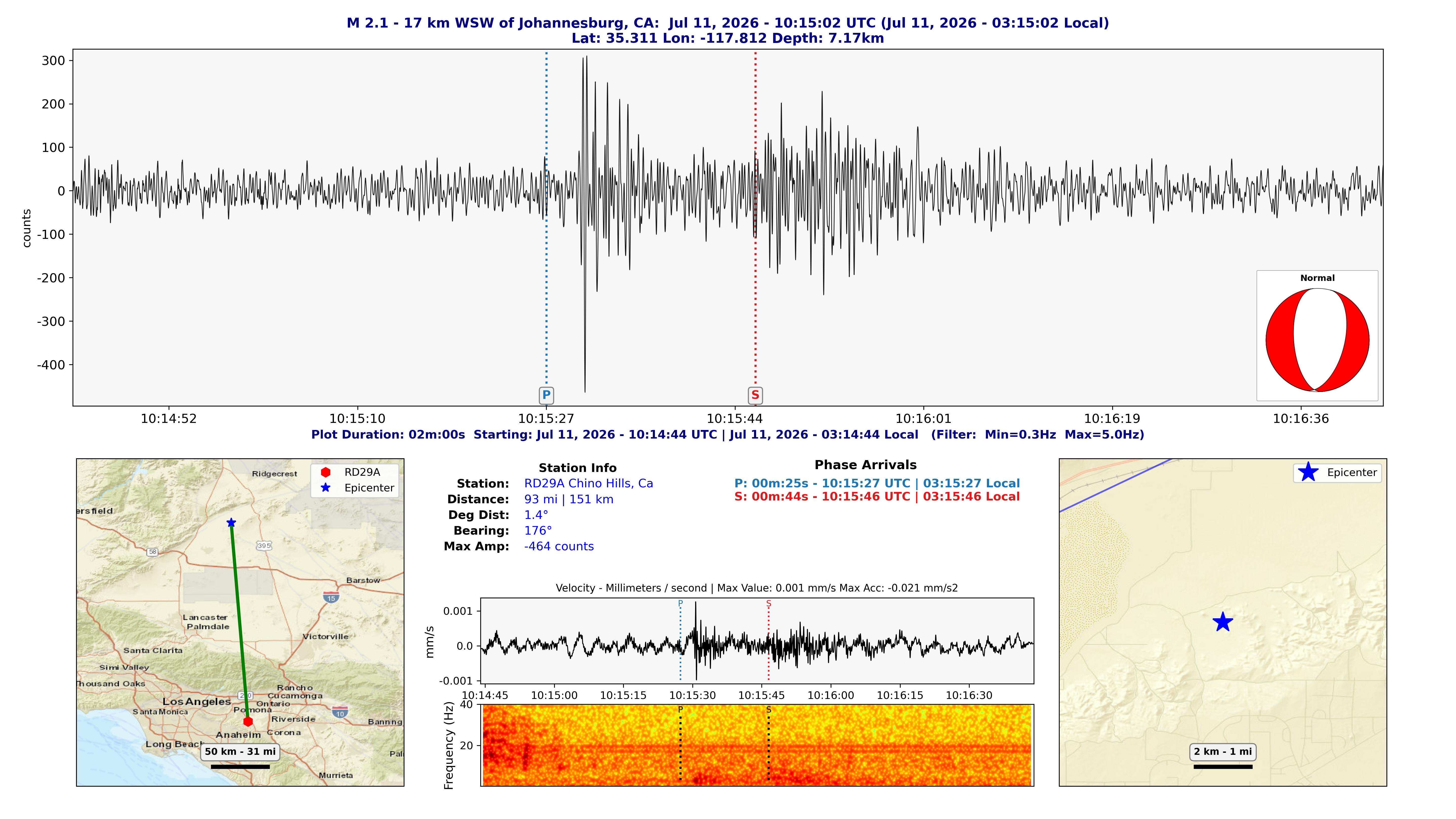Click the "Barstow" label on the regional map
The image size is (1456, 819).
point(363,580)
